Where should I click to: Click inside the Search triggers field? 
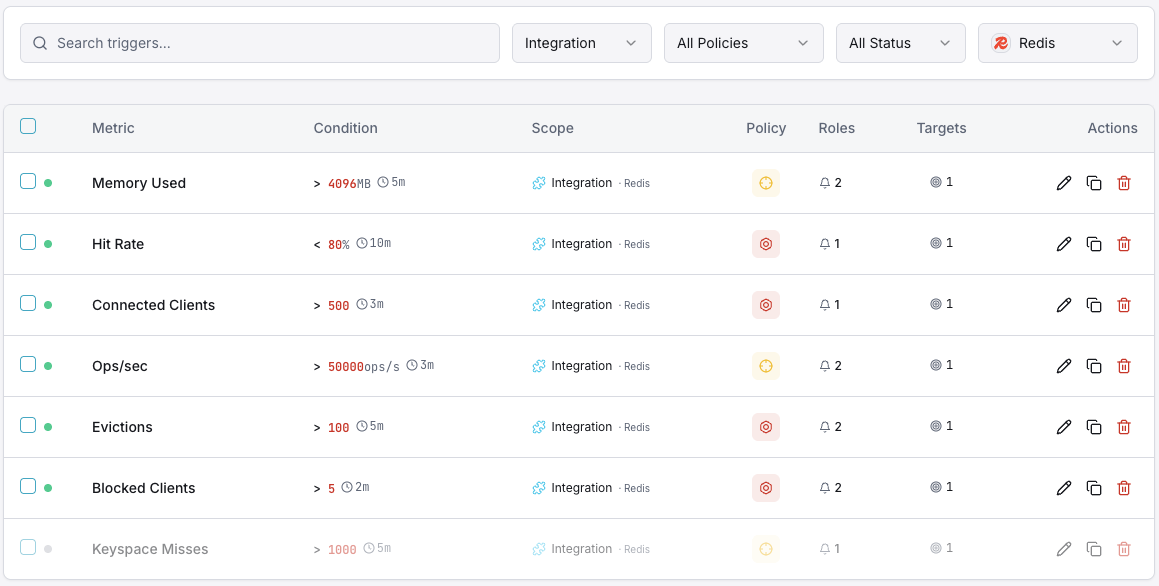point(260,43)
